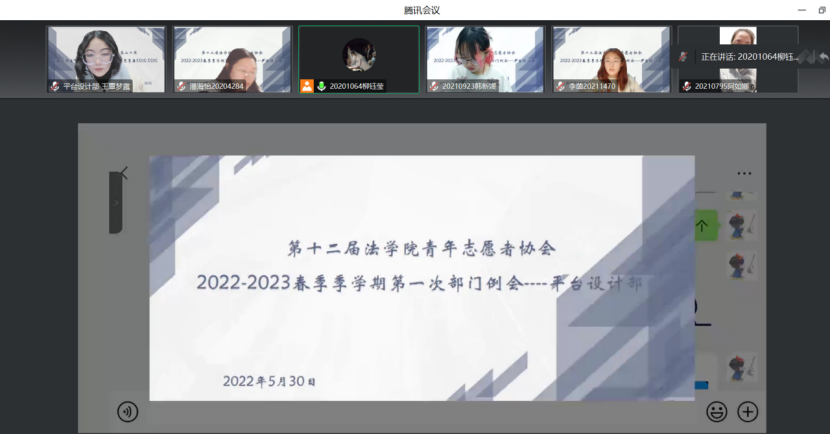Viewport: 830px width, 434px height.
Task: Tap the voice input icon at bottom left
Action: coord(127,411)
